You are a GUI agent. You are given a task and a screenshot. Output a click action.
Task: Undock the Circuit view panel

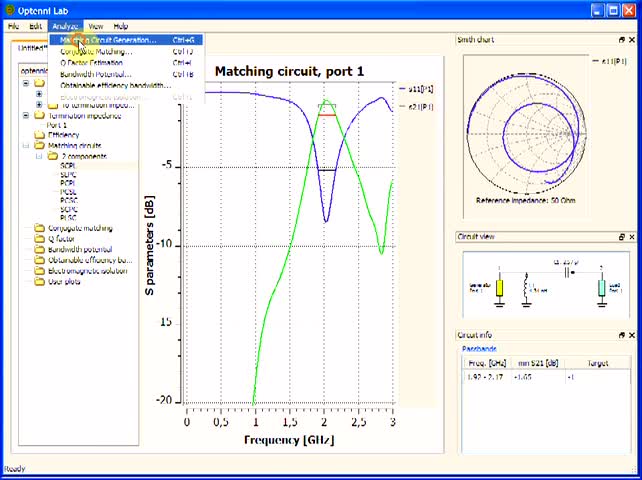pos(622,237)
